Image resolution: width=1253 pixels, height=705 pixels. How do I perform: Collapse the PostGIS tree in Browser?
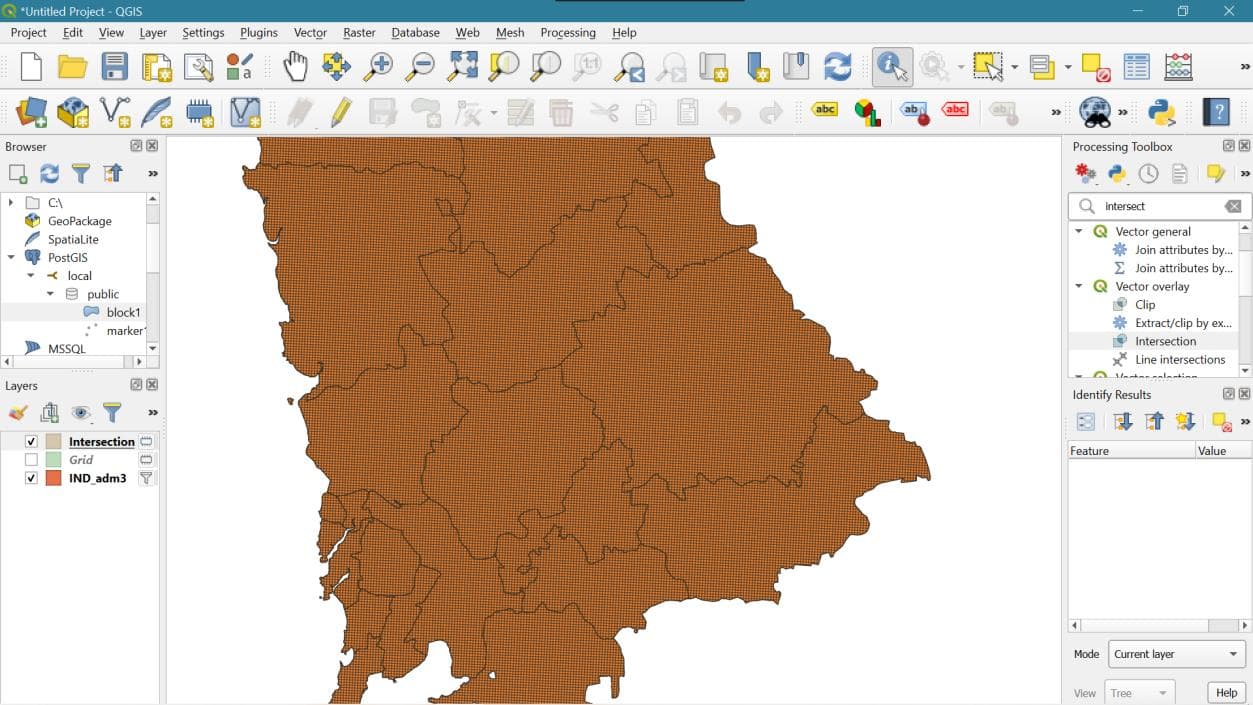12,257
